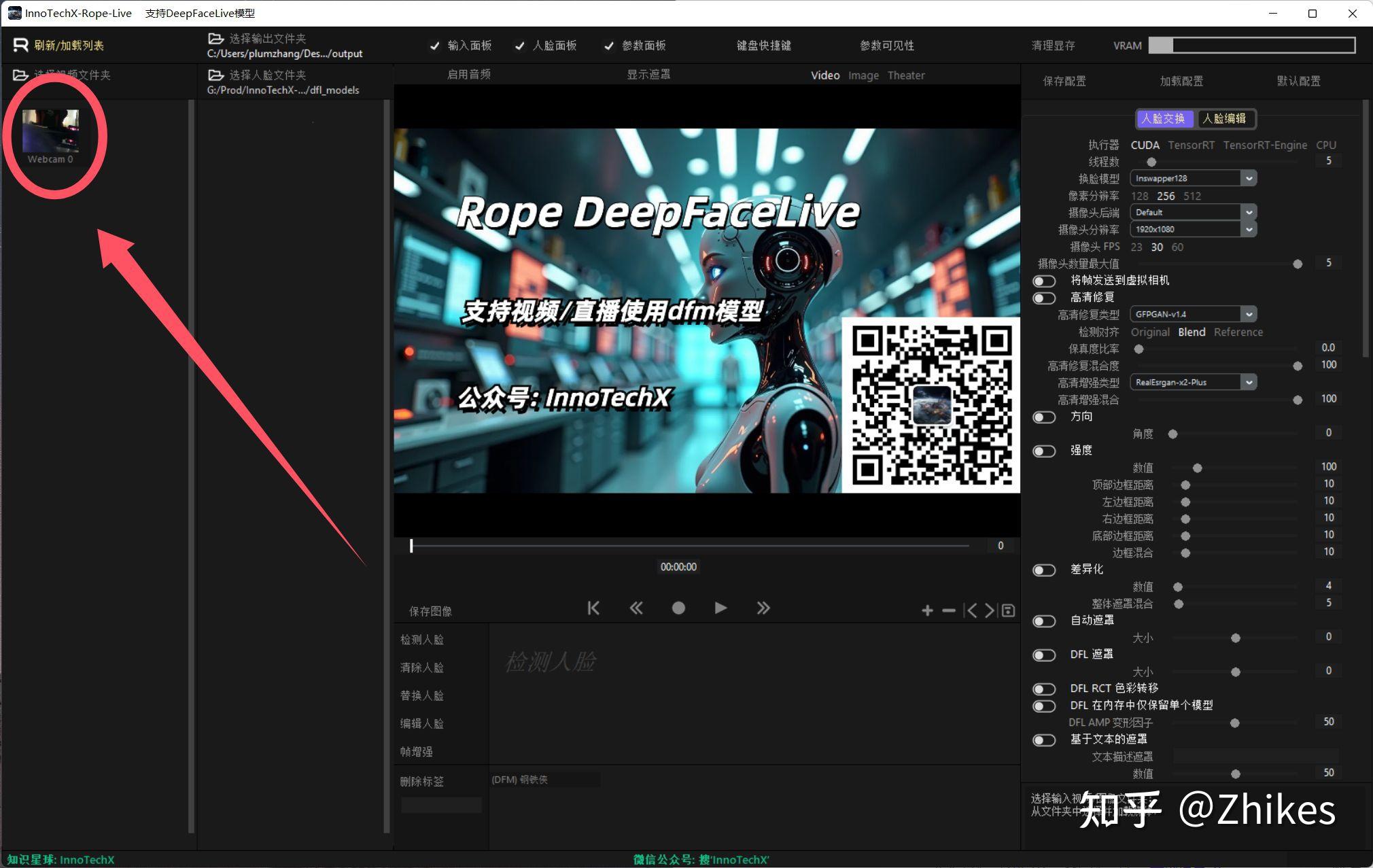Click the video timeline position marker
This screenshot has height=868, width=1373.
coord(411,545)
